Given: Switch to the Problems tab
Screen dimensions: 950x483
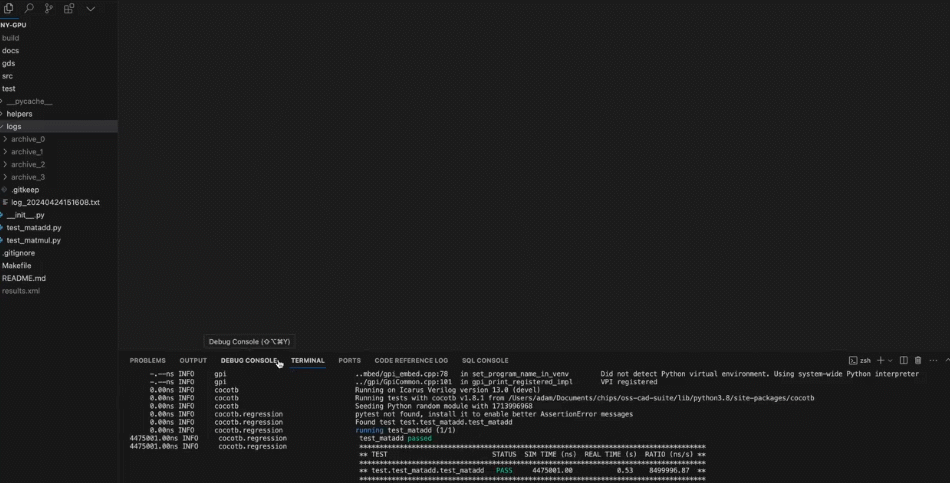Looking at the screenshot, I should tap(147, 360).
